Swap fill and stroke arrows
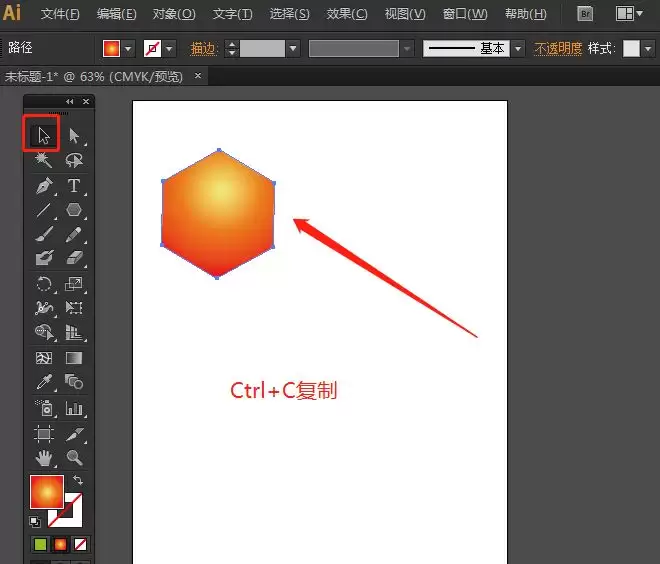 click(78, 480)
